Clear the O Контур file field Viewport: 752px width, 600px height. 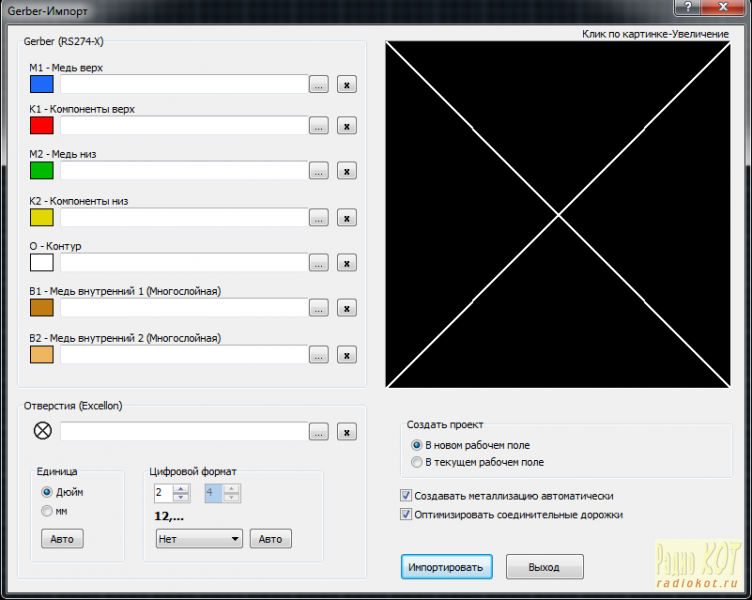coord(347,263)
